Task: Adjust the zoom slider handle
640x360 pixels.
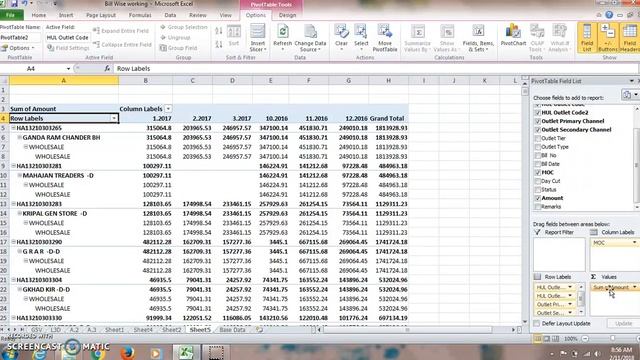Action: pyautogui.click(x=612, y=338)
